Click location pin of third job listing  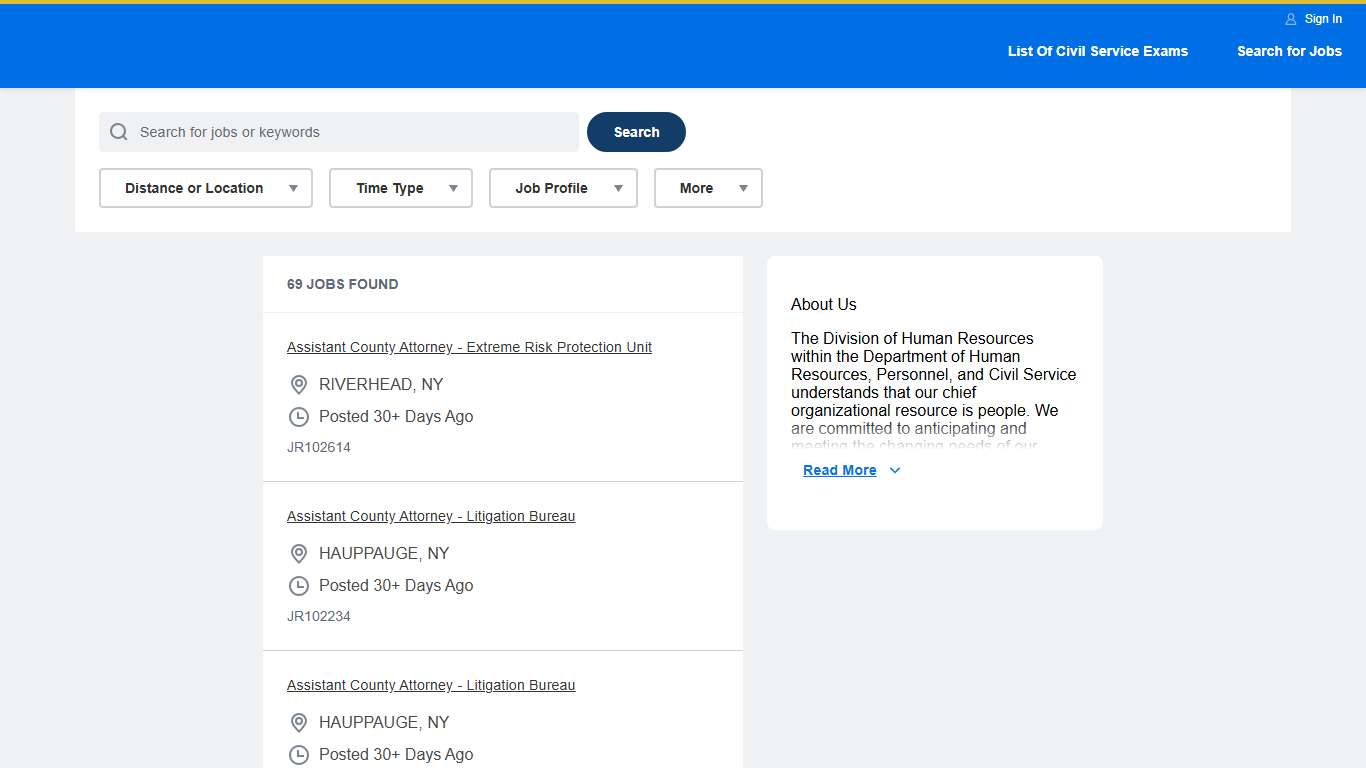298,723
